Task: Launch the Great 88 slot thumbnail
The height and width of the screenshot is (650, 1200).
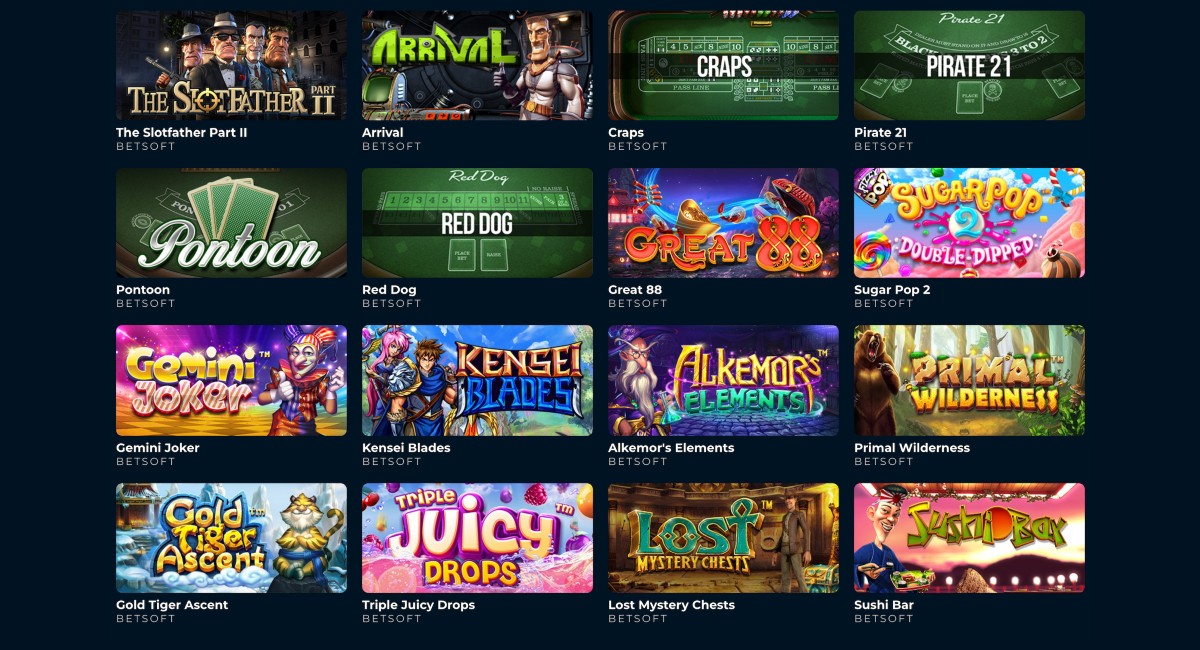Action: click(723, 223)
